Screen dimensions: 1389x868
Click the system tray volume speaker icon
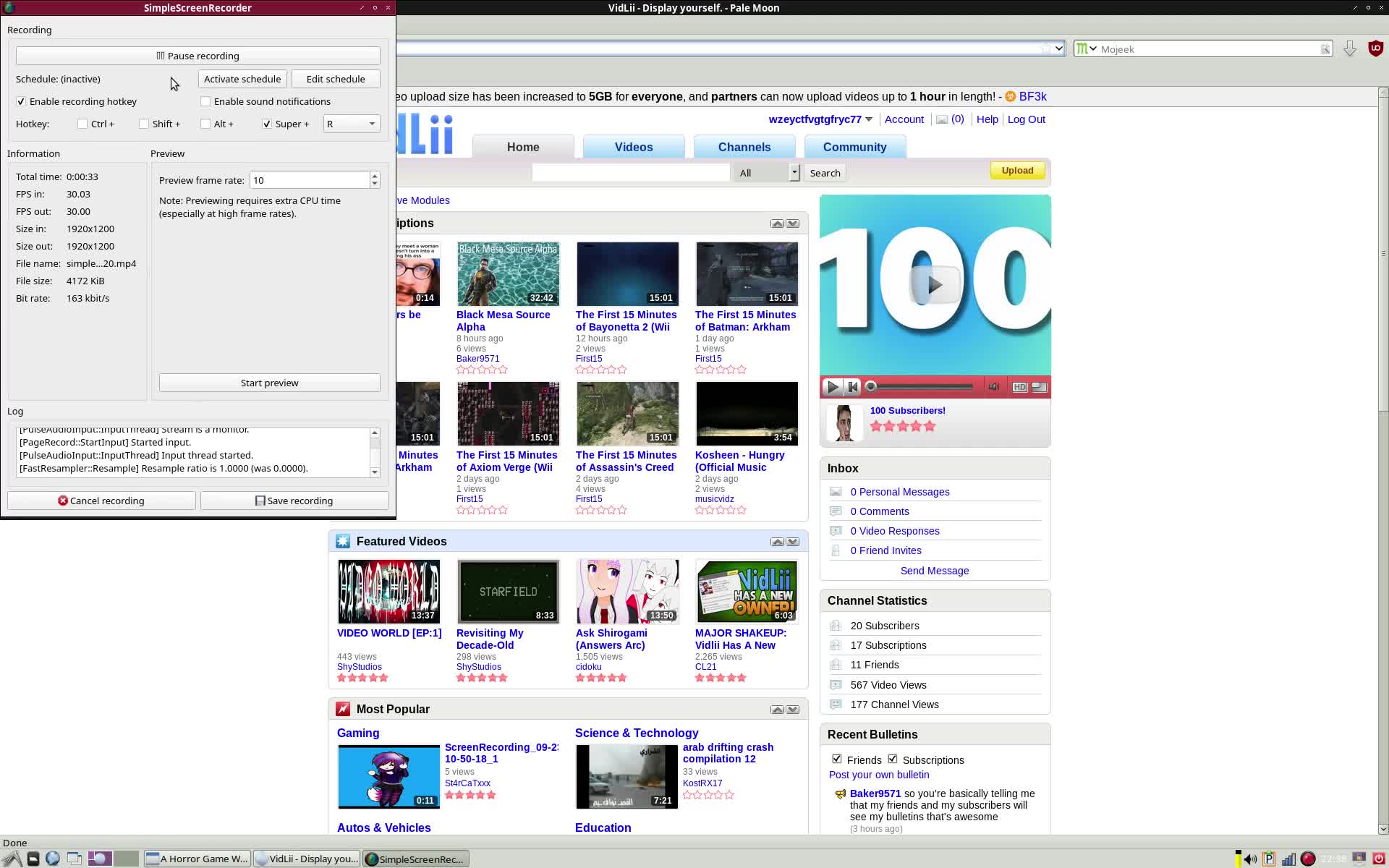(1250, 859)
